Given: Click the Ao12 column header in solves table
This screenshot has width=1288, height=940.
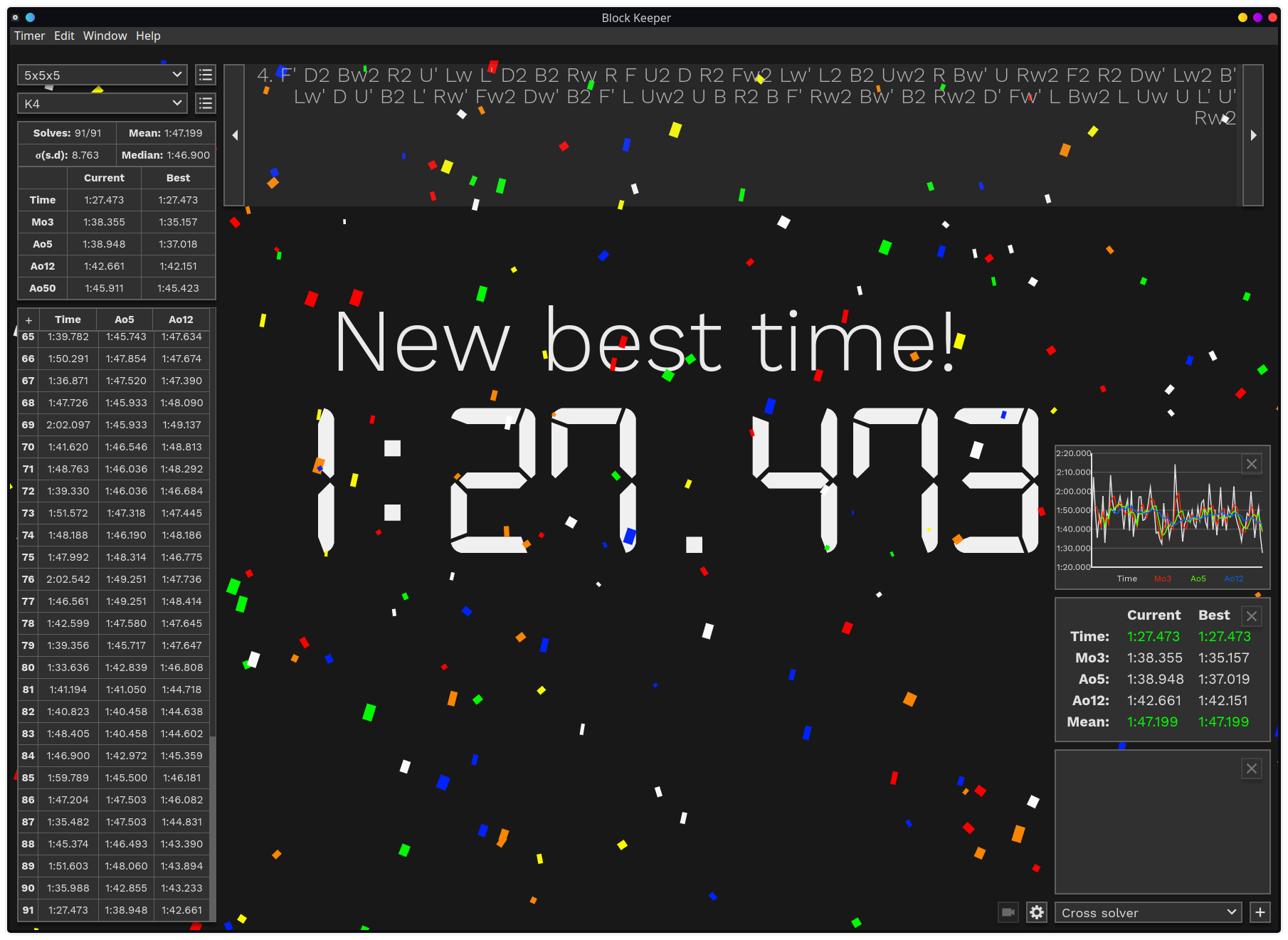Looking at the screenshot, I should click(181, 320).
